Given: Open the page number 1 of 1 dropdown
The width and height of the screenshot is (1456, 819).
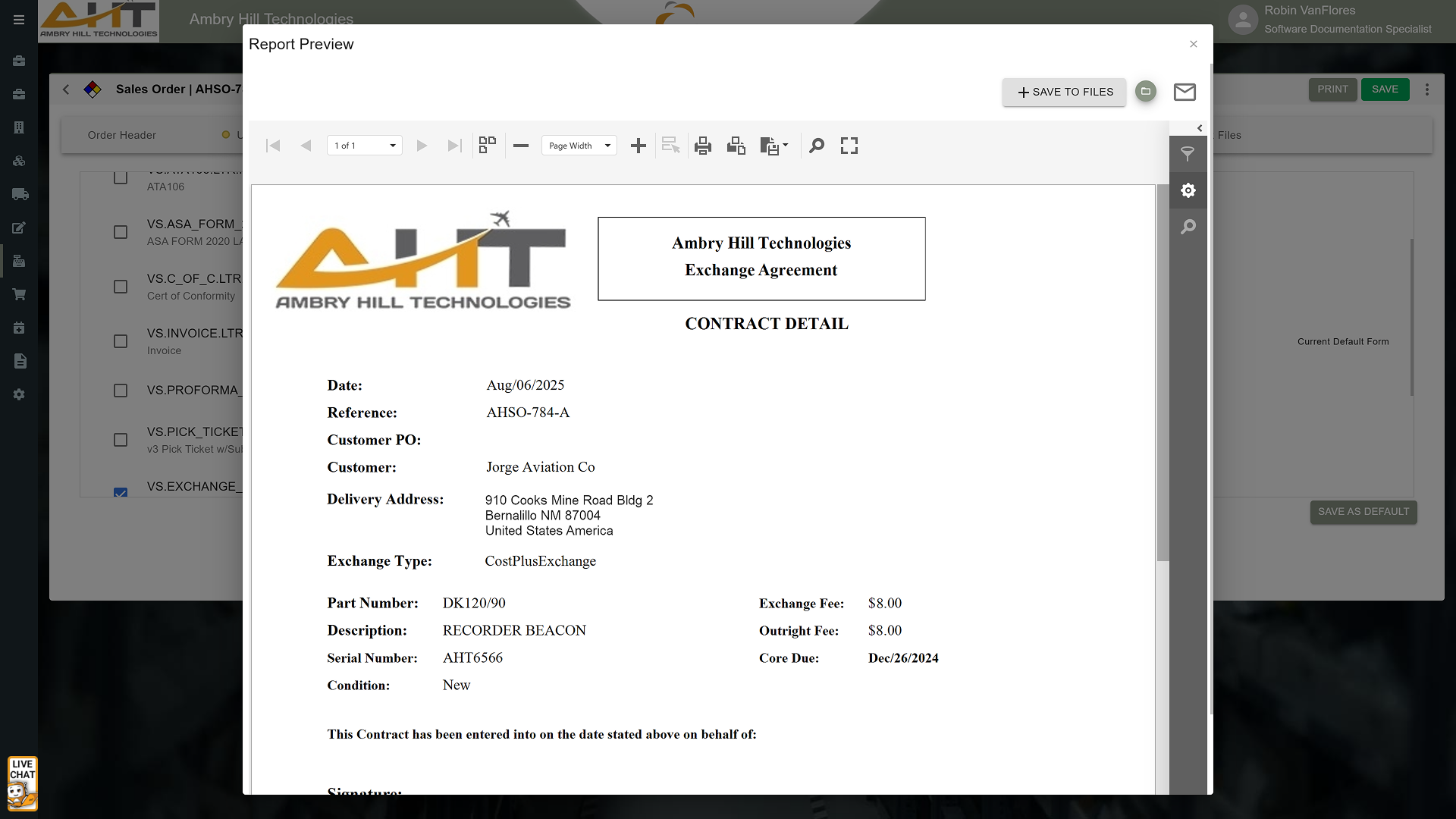Looking at the screenshot, I should (x=365, y=146).
